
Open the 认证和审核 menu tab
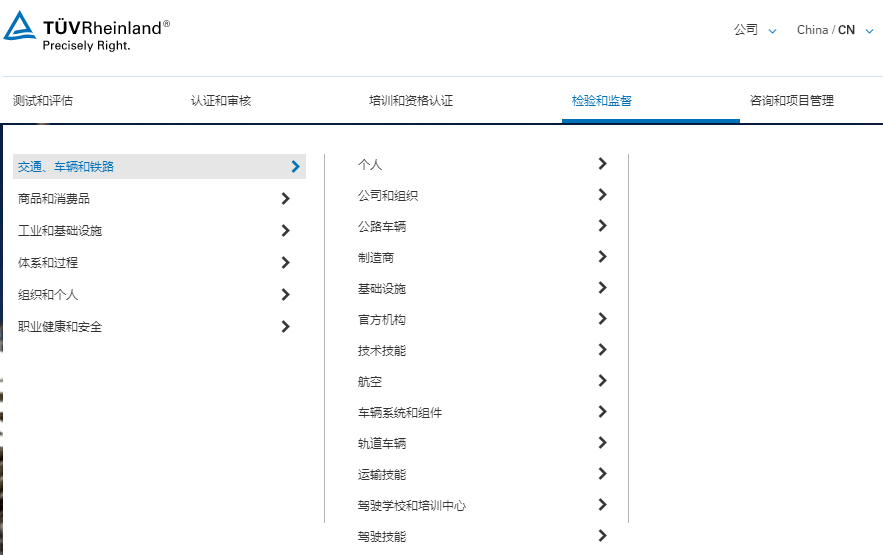221,101
